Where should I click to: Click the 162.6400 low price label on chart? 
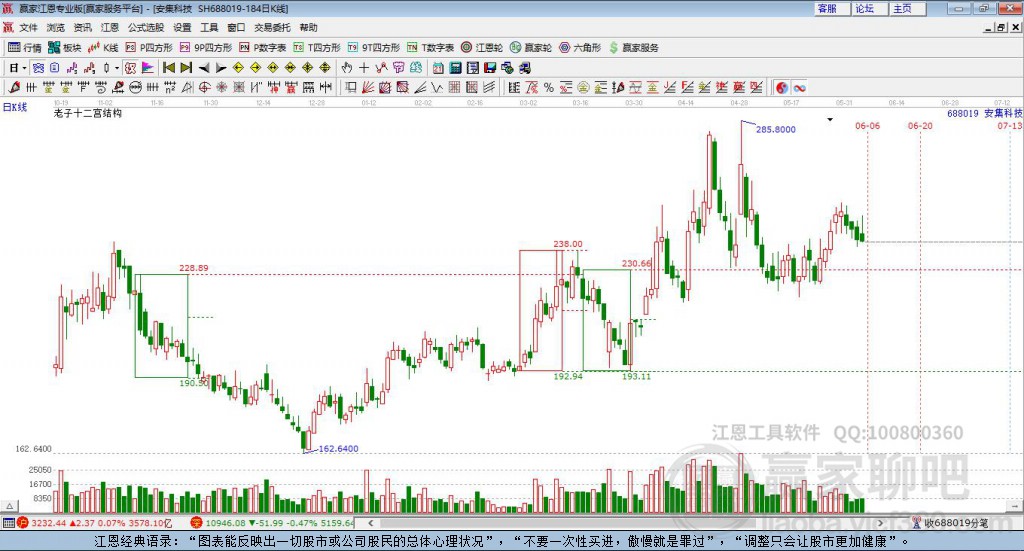[338, 449]
